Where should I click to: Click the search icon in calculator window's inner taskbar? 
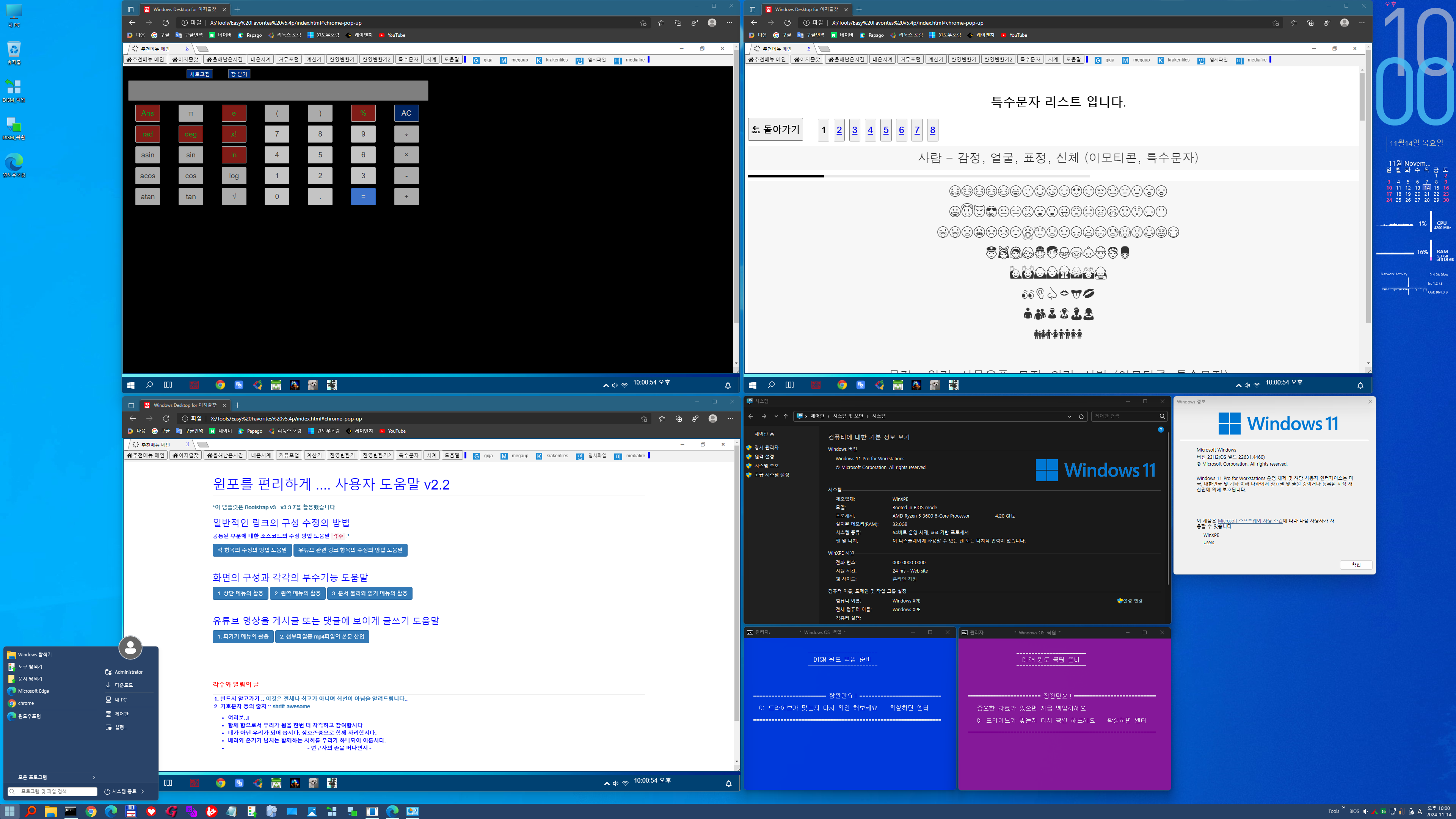149,385
